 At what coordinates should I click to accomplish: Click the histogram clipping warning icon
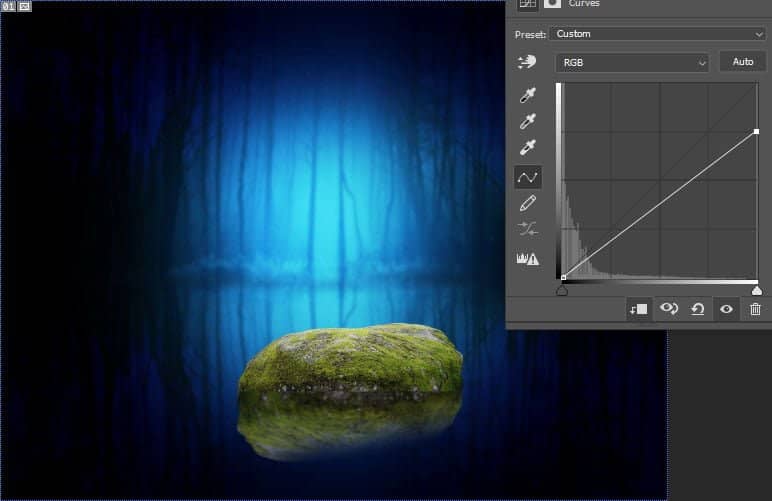(x=527, y=258)
